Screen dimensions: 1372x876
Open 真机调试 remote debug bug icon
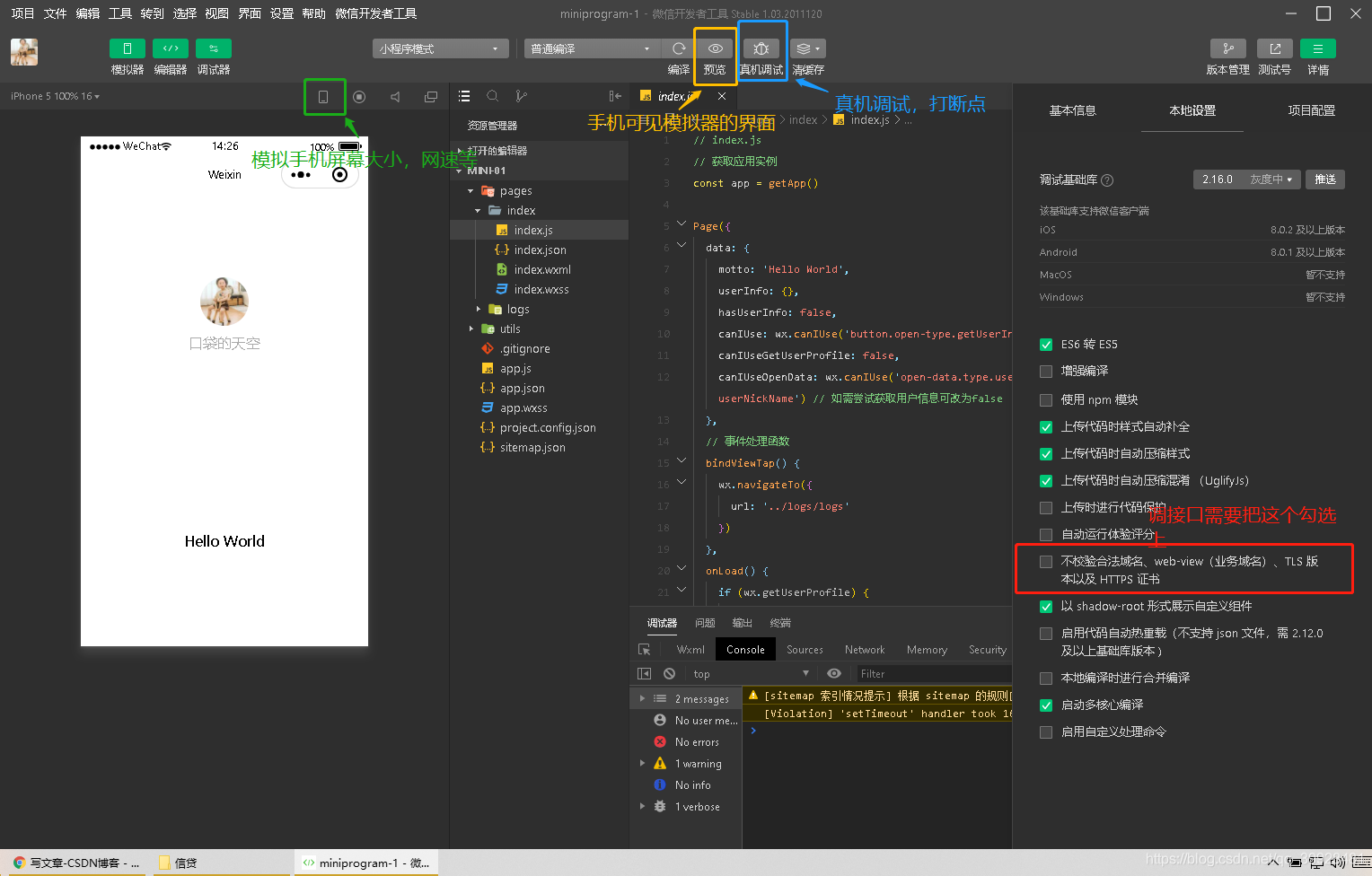point(761,48)
